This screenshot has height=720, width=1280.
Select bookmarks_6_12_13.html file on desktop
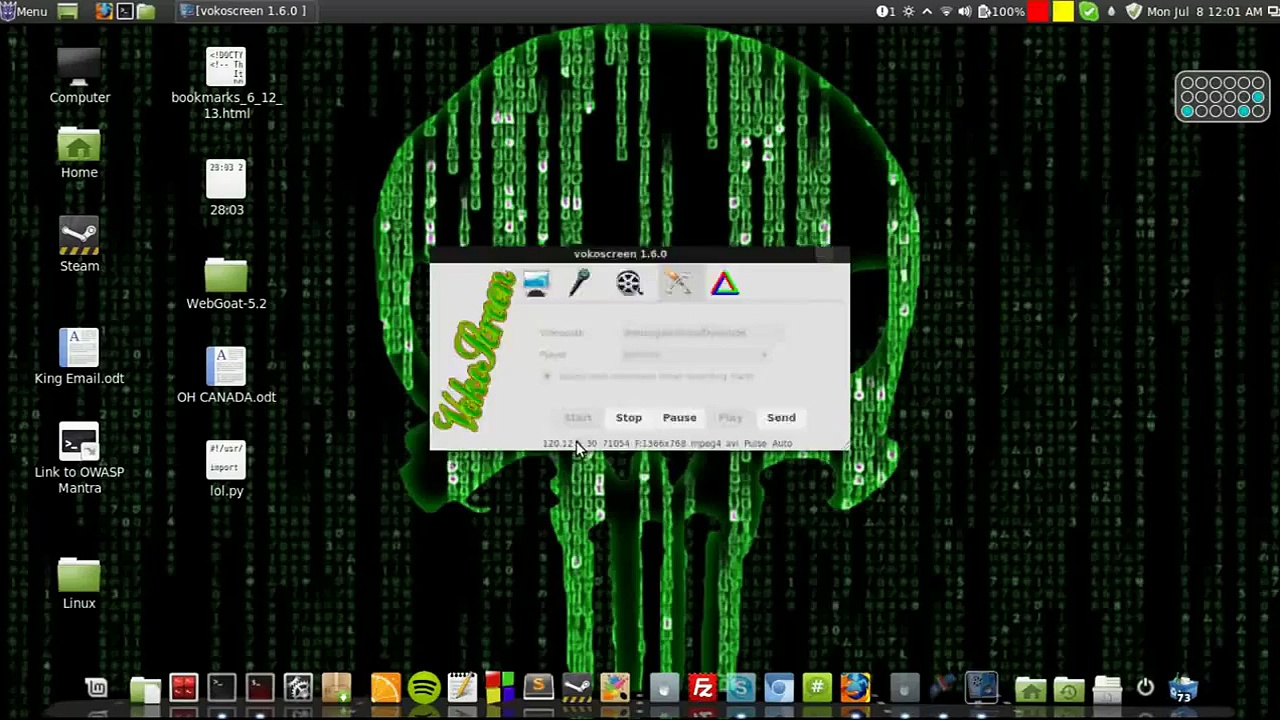[226, 84]
